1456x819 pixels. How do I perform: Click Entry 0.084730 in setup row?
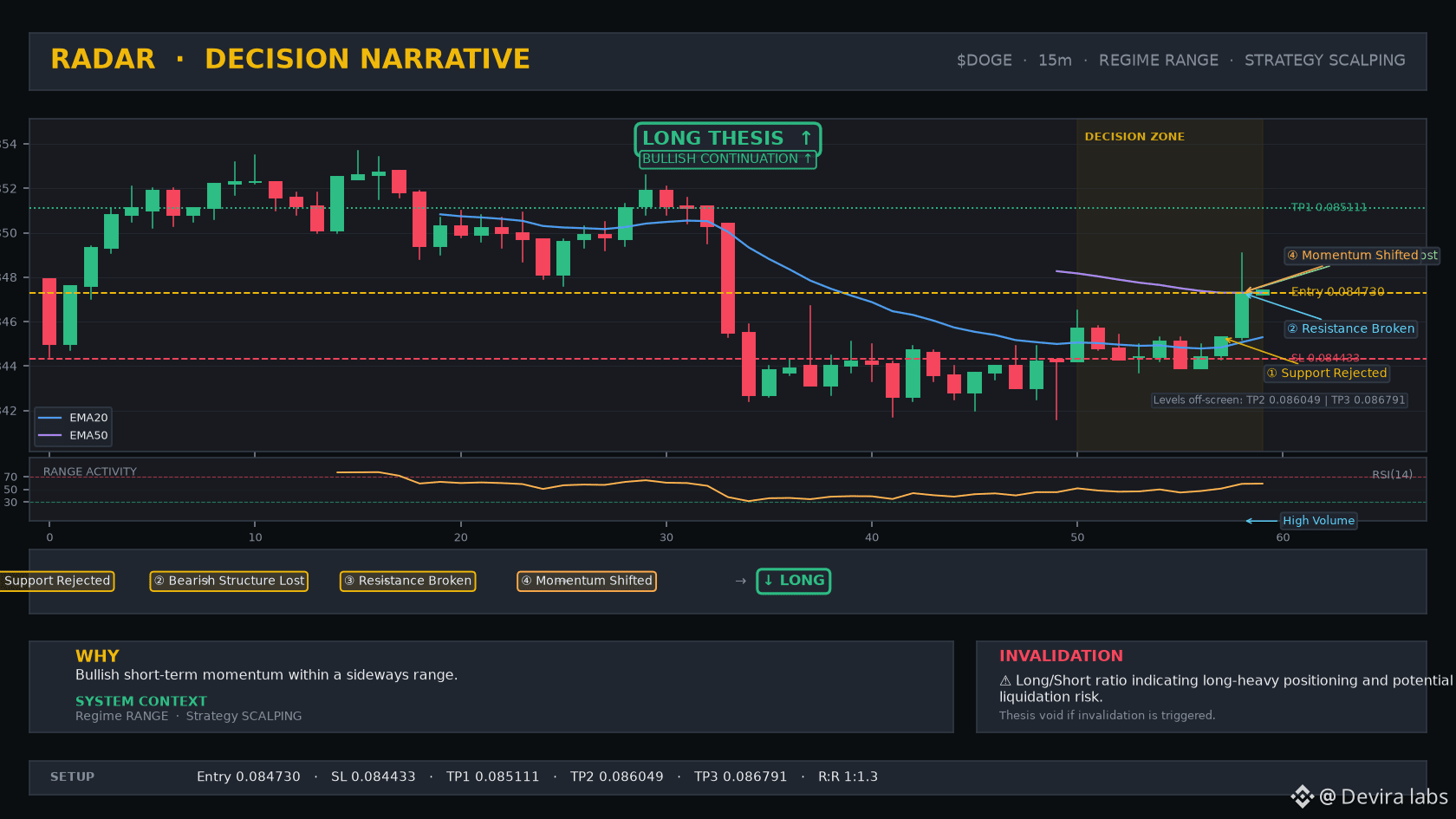(x=248, y=777)
